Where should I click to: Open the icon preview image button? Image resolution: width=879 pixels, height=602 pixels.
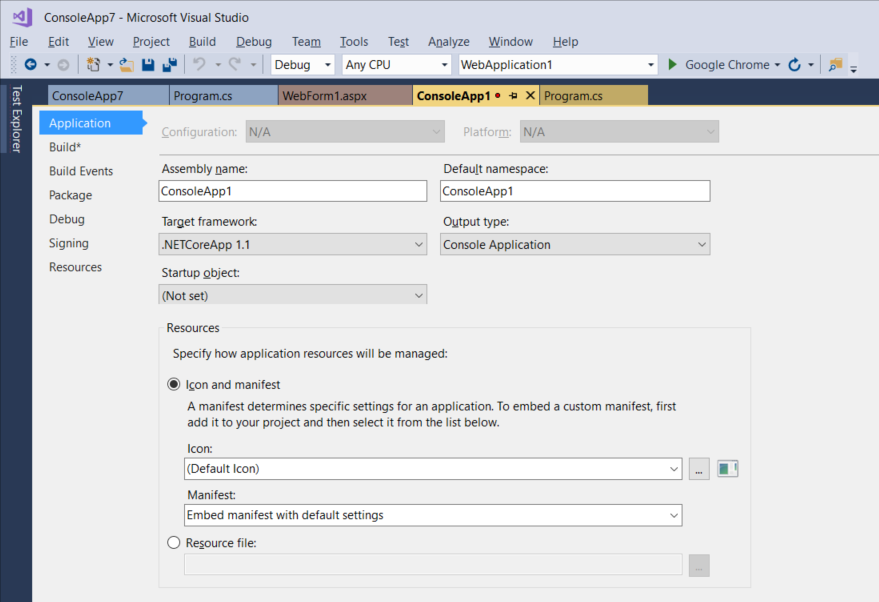click(727, 468)
